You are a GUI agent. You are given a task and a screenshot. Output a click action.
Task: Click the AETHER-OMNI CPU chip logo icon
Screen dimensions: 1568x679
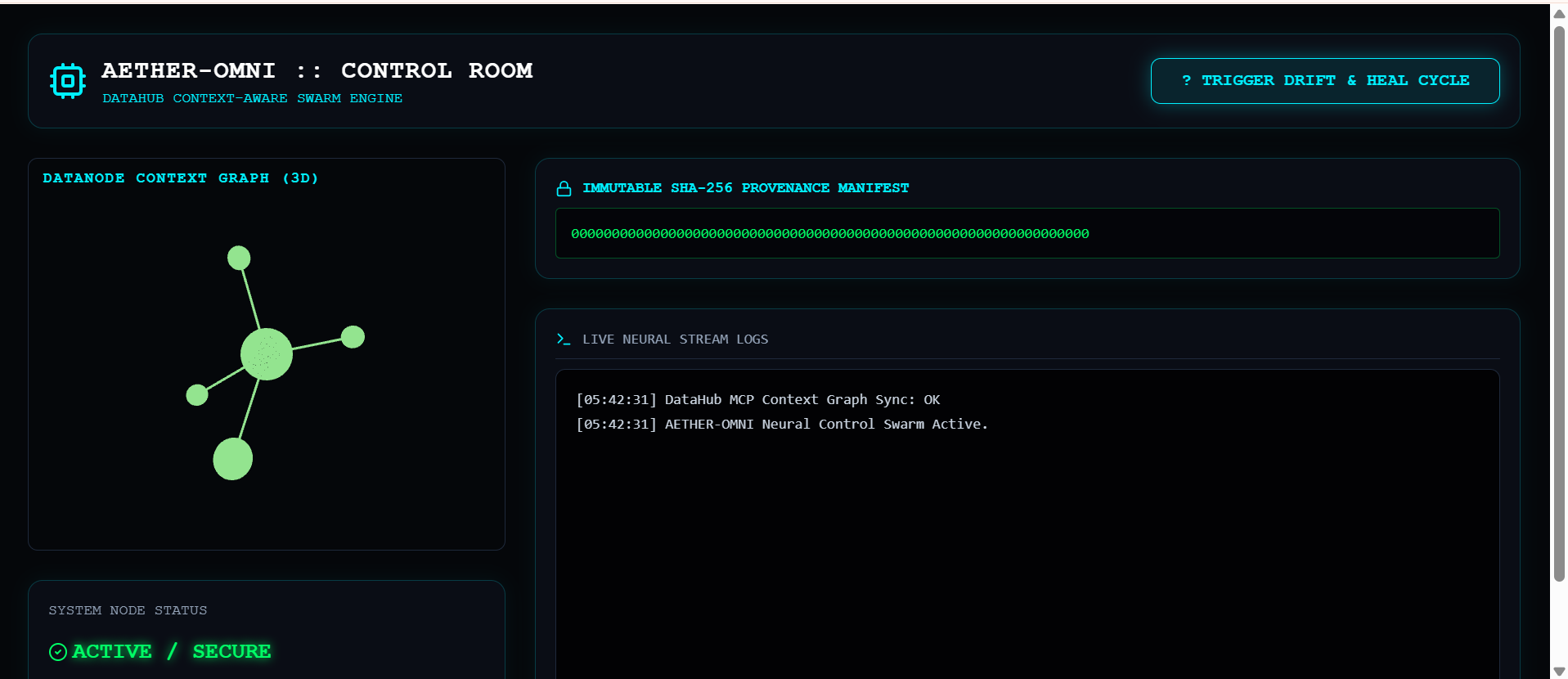[68, 81]
